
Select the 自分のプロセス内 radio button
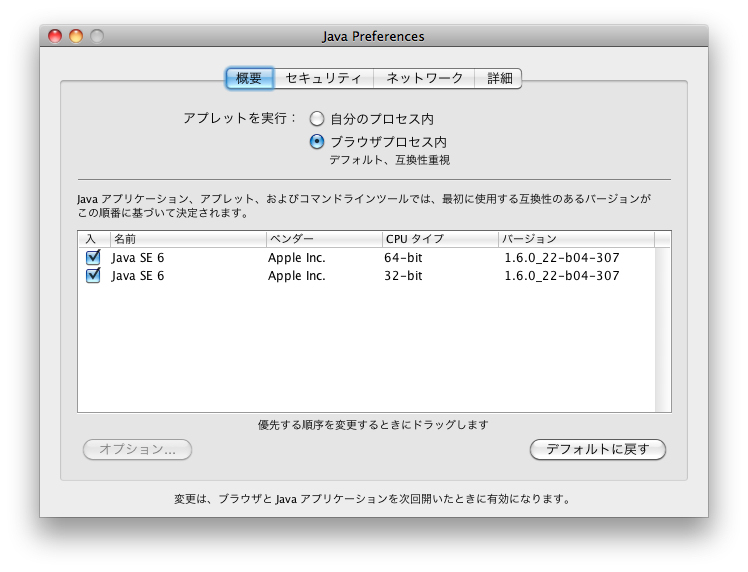point(317,119)
